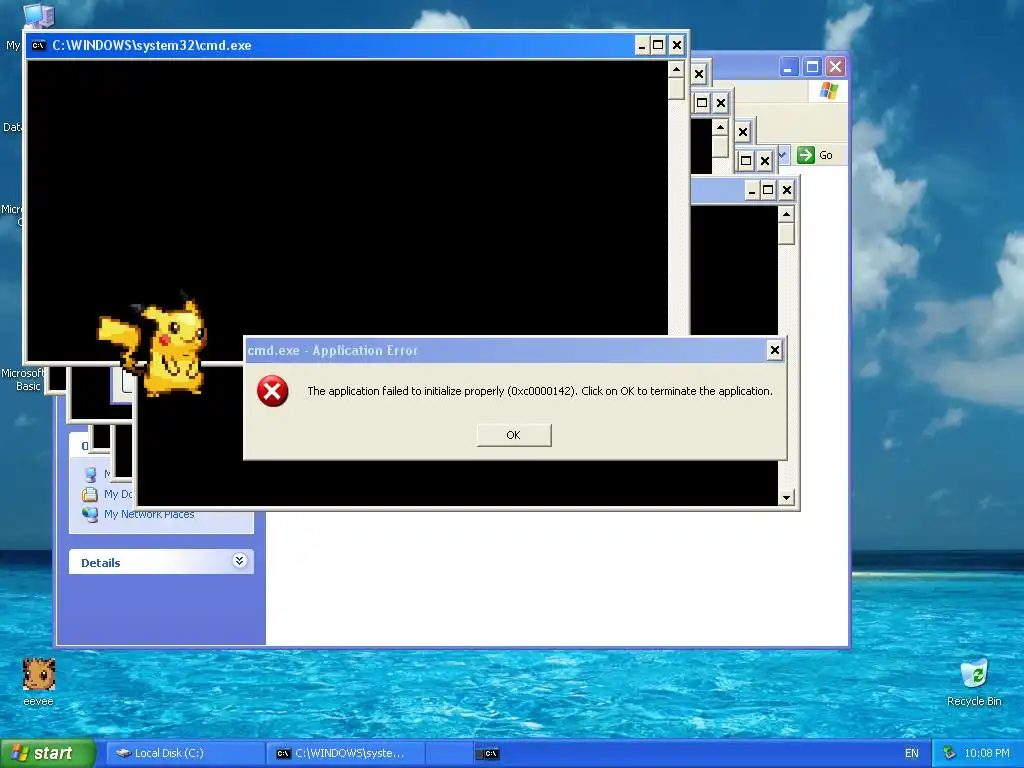Maximize the lower cmd window behind the dialog

pyautogui.click(x=769, y=190)
